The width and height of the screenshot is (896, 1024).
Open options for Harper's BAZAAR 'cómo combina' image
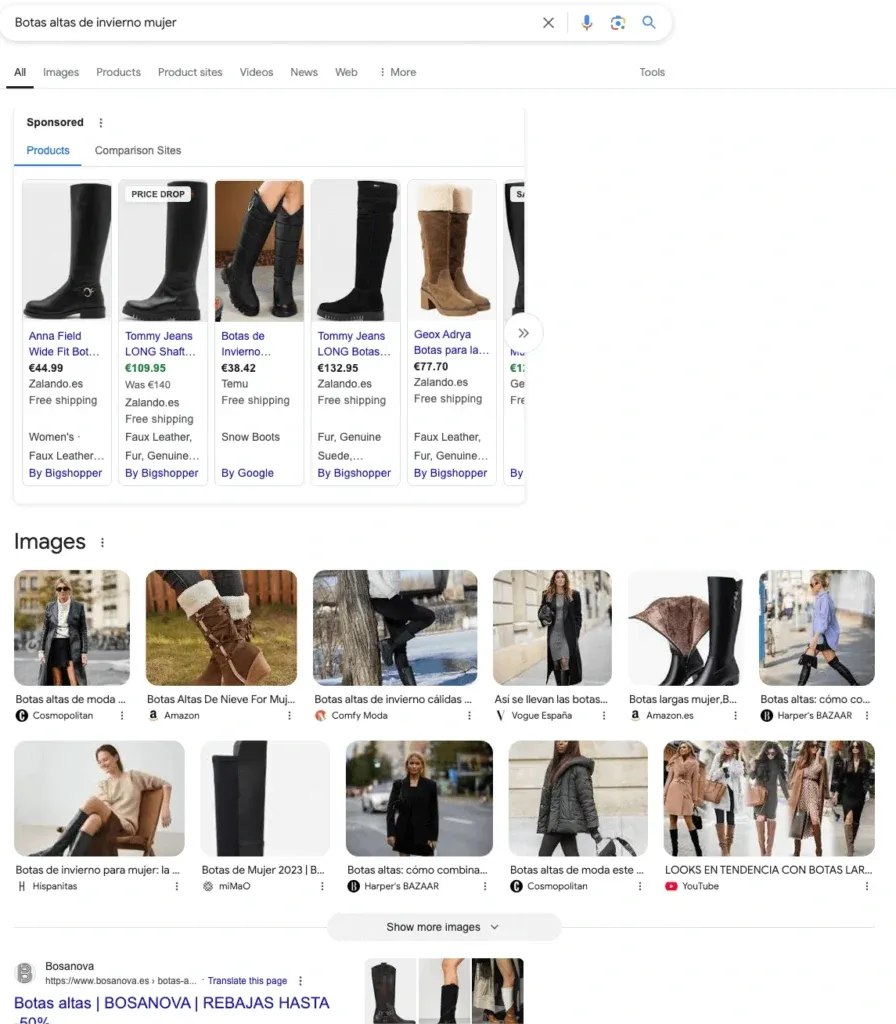(485, 886)
